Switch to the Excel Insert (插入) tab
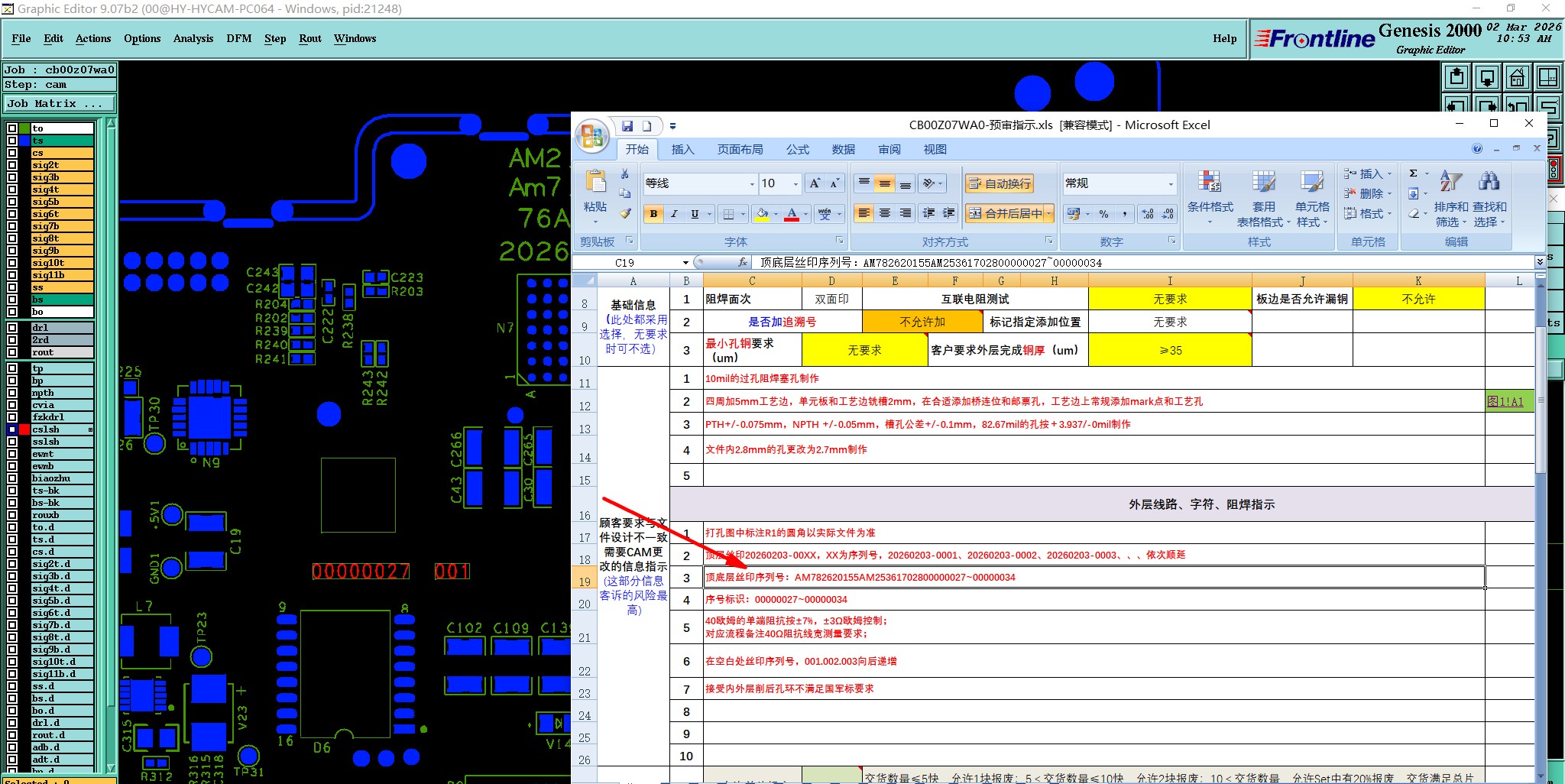Screen dimensions: 1565x784 682,149
